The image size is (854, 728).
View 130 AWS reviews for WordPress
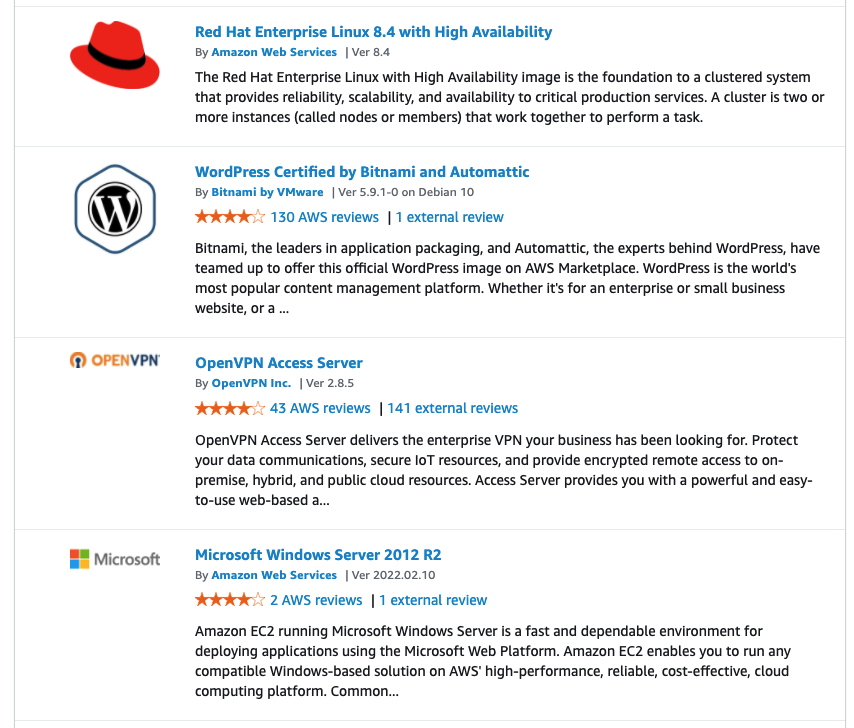click(324, 217)
